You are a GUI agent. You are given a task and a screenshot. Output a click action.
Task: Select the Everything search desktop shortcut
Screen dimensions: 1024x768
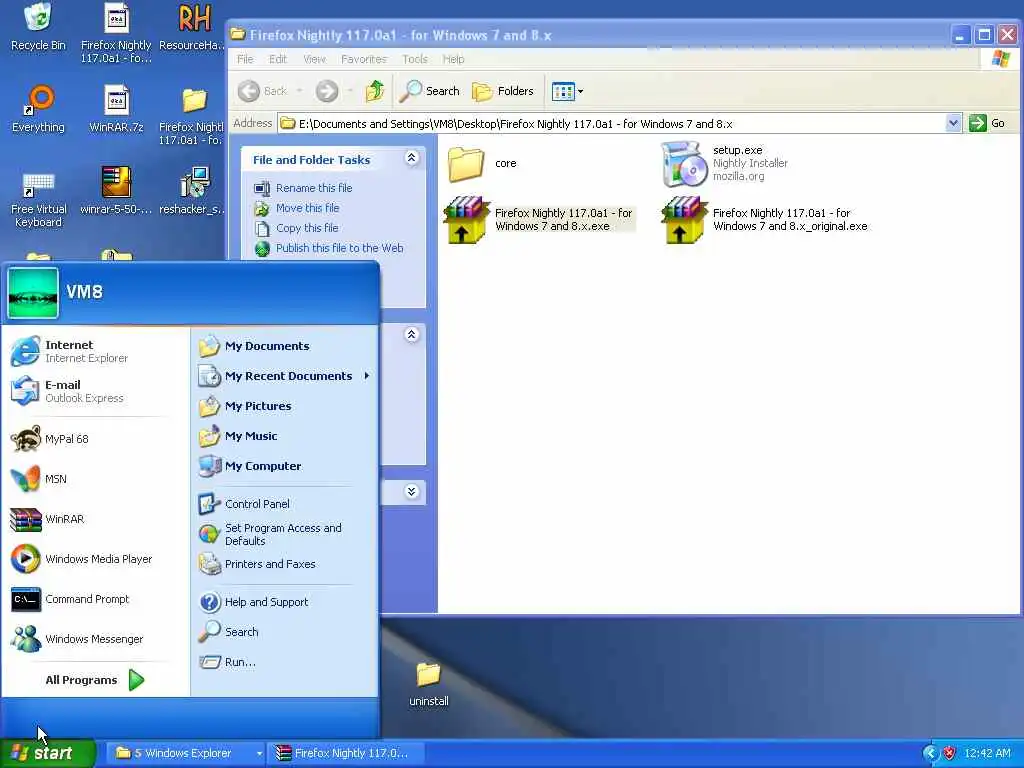point(38,109)
